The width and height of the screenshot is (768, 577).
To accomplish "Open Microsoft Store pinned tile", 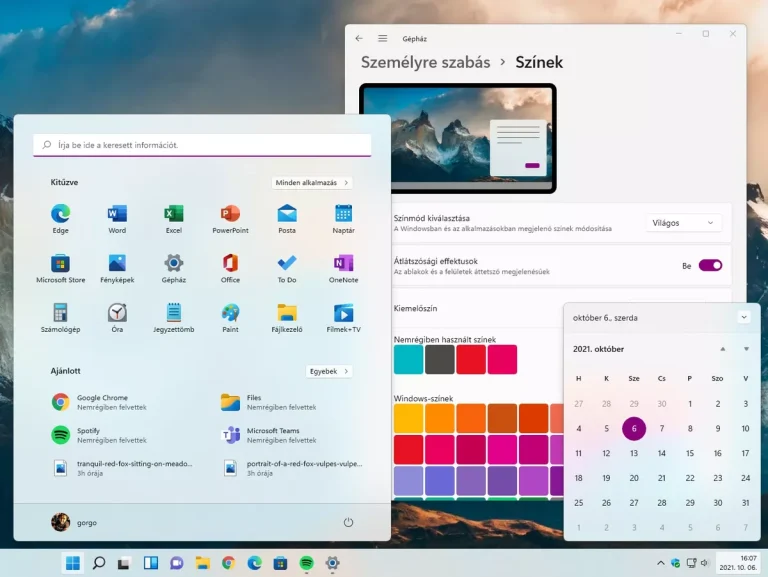I will click(x=61, y=268).
